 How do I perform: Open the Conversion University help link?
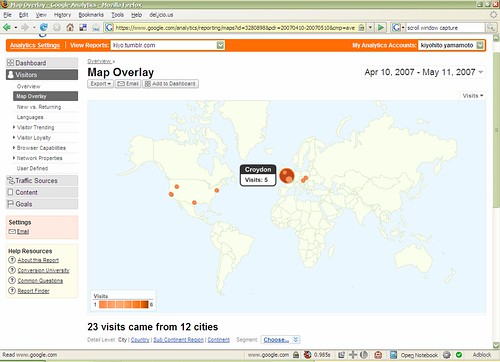pyautogui.click(x=43, y=270)
